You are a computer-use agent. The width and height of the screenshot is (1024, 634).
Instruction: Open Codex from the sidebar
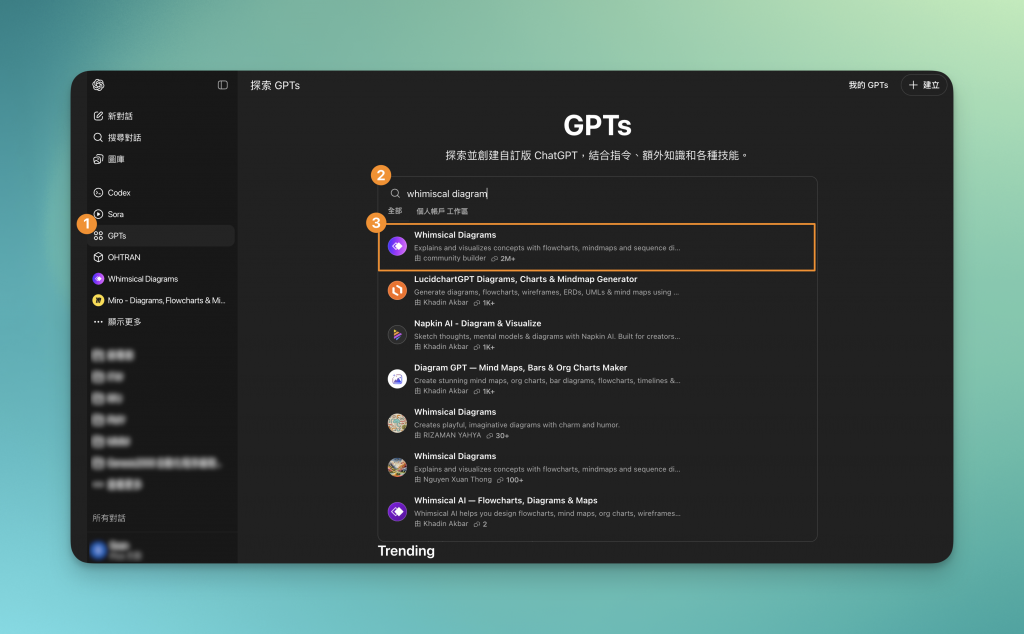[x=161, y=193]
